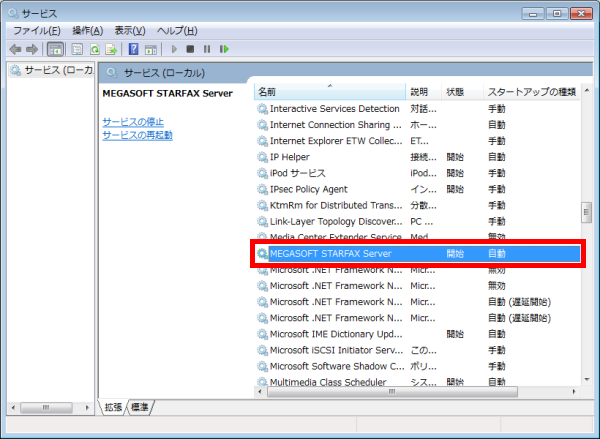Click the Back arrow in the toolbar
600x439 pixels.
click(15, 49)
